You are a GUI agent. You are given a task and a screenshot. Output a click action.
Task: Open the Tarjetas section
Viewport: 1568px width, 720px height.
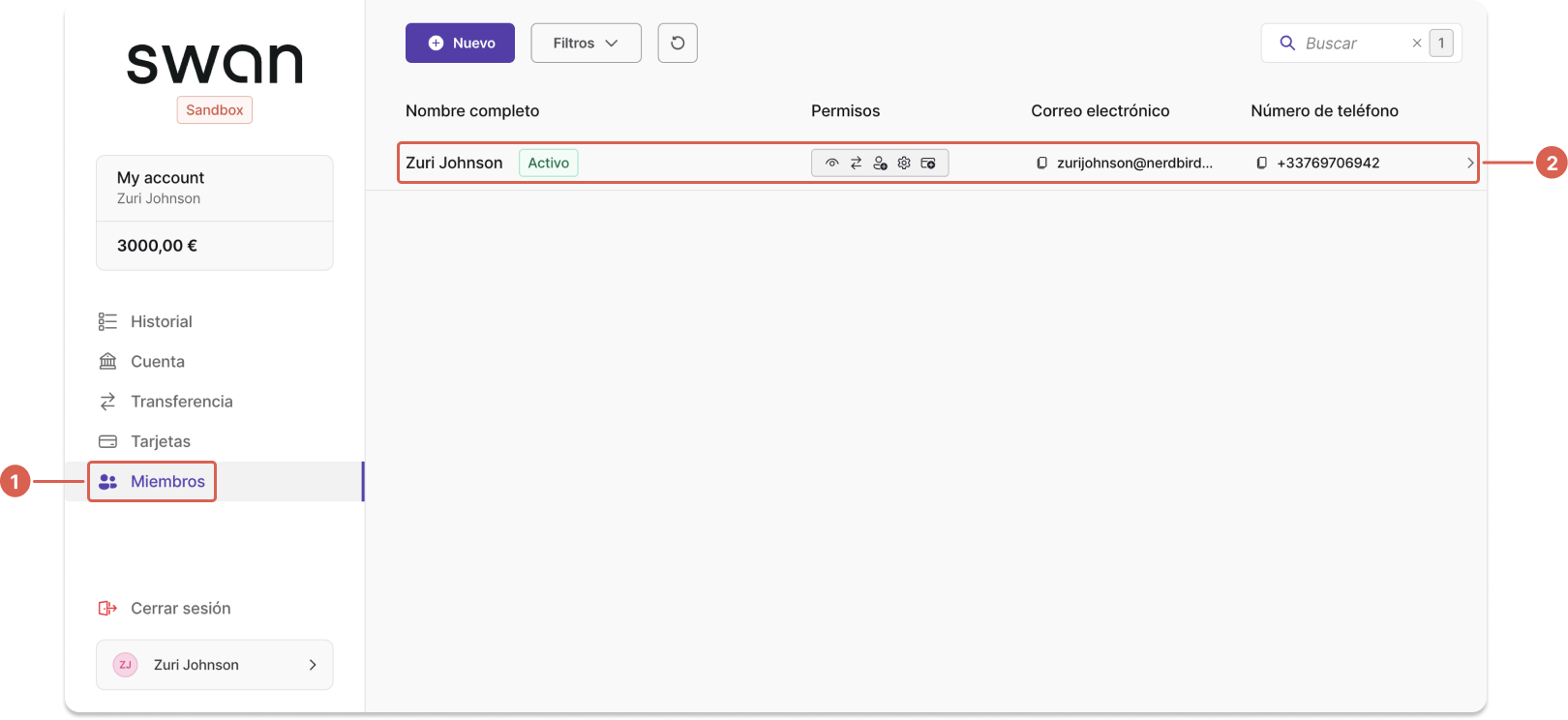tap(214, 441)
